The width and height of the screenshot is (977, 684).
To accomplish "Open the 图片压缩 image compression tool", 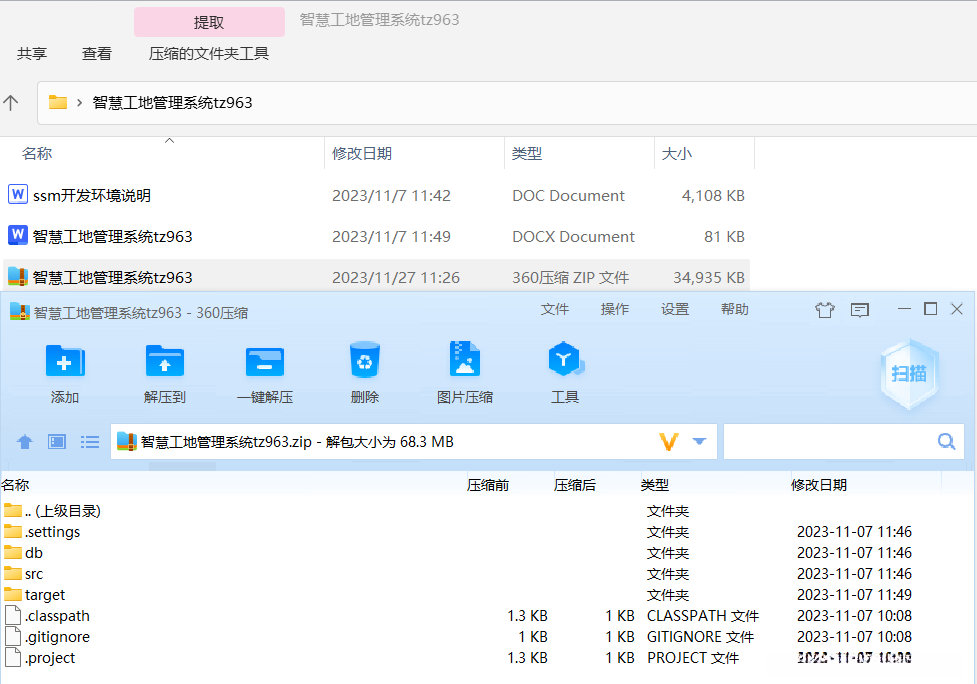I will 465,359.
